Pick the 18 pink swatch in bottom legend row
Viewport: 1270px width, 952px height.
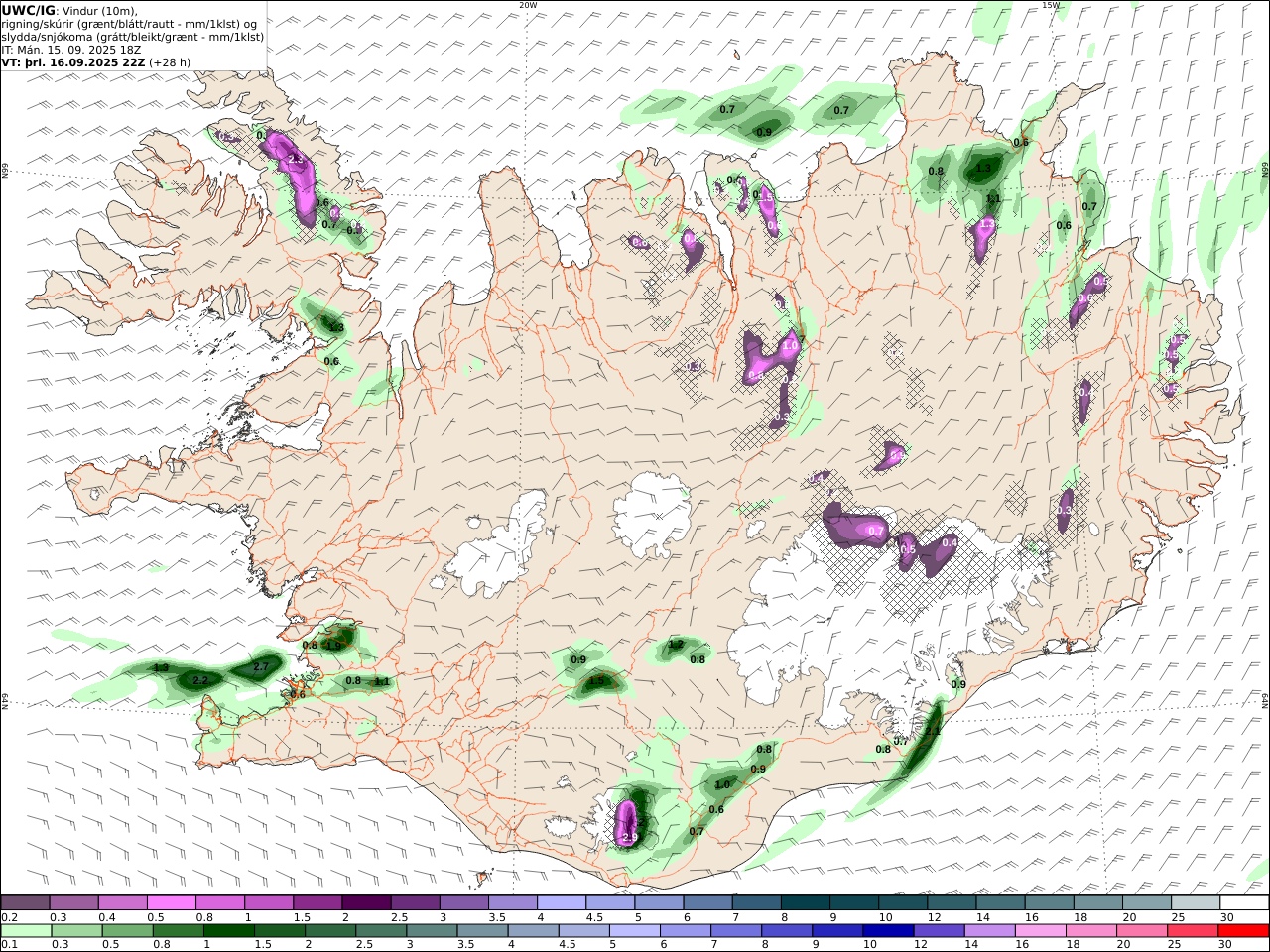[x=1089, y=931]
